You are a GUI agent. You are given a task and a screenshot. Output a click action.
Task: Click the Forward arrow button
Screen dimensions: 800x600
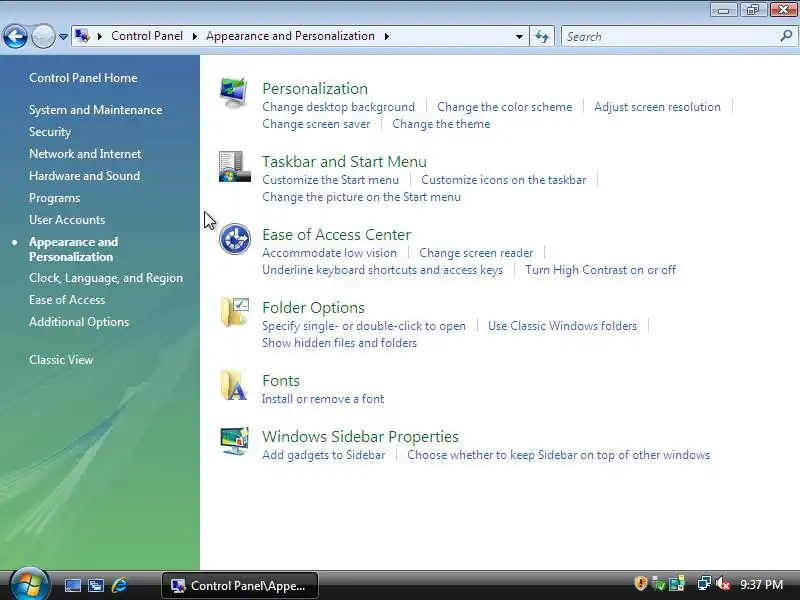(43, 36)
